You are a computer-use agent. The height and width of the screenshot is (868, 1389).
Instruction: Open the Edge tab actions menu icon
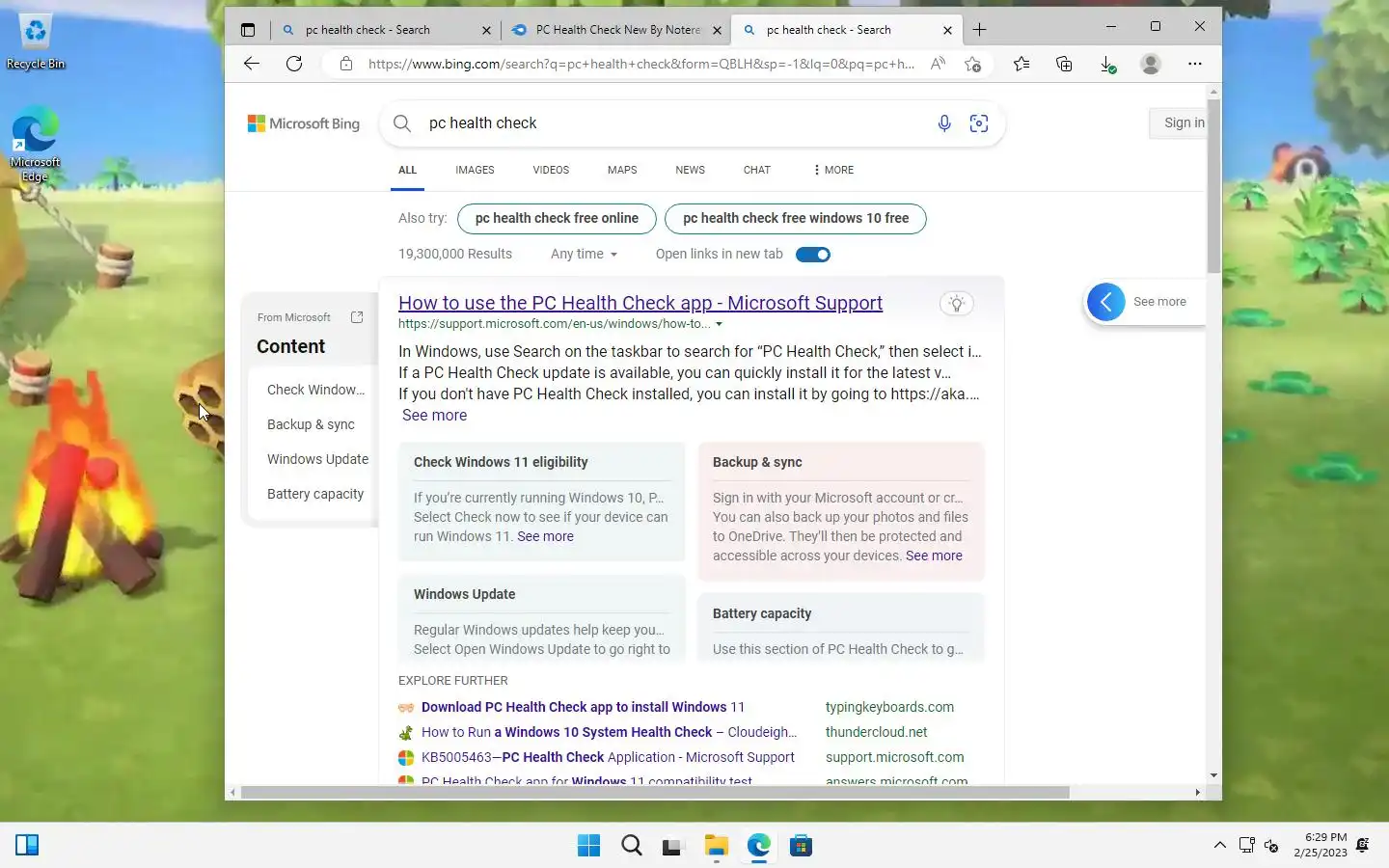(x=248, y=30)
